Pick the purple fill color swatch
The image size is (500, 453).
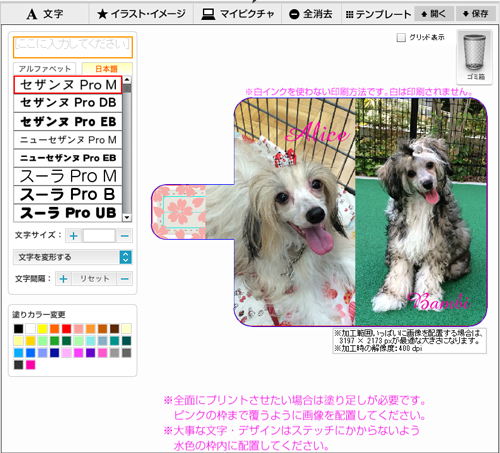91,353
